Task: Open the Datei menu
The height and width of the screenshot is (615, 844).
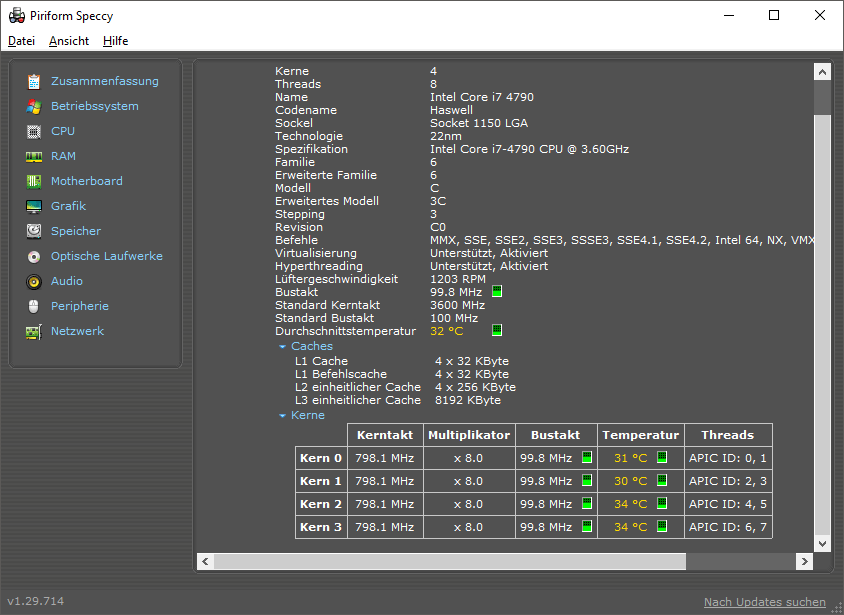Action: 22,41
